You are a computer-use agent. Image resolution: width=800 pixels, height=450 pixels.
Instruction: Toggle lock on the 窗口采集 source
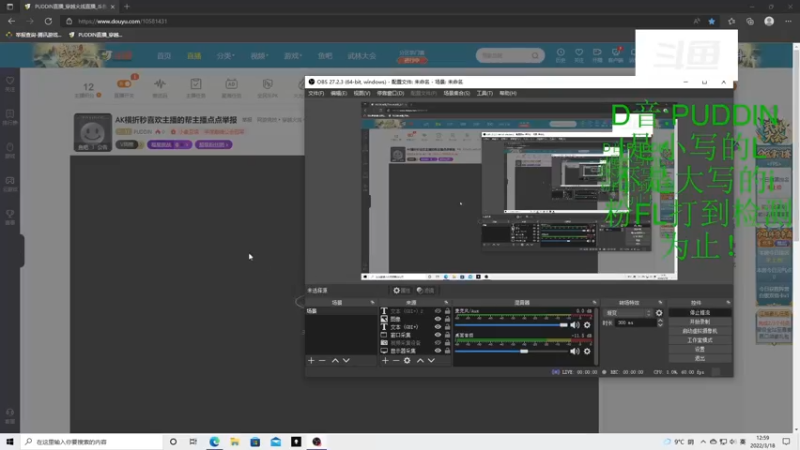[x=447, y=335]
